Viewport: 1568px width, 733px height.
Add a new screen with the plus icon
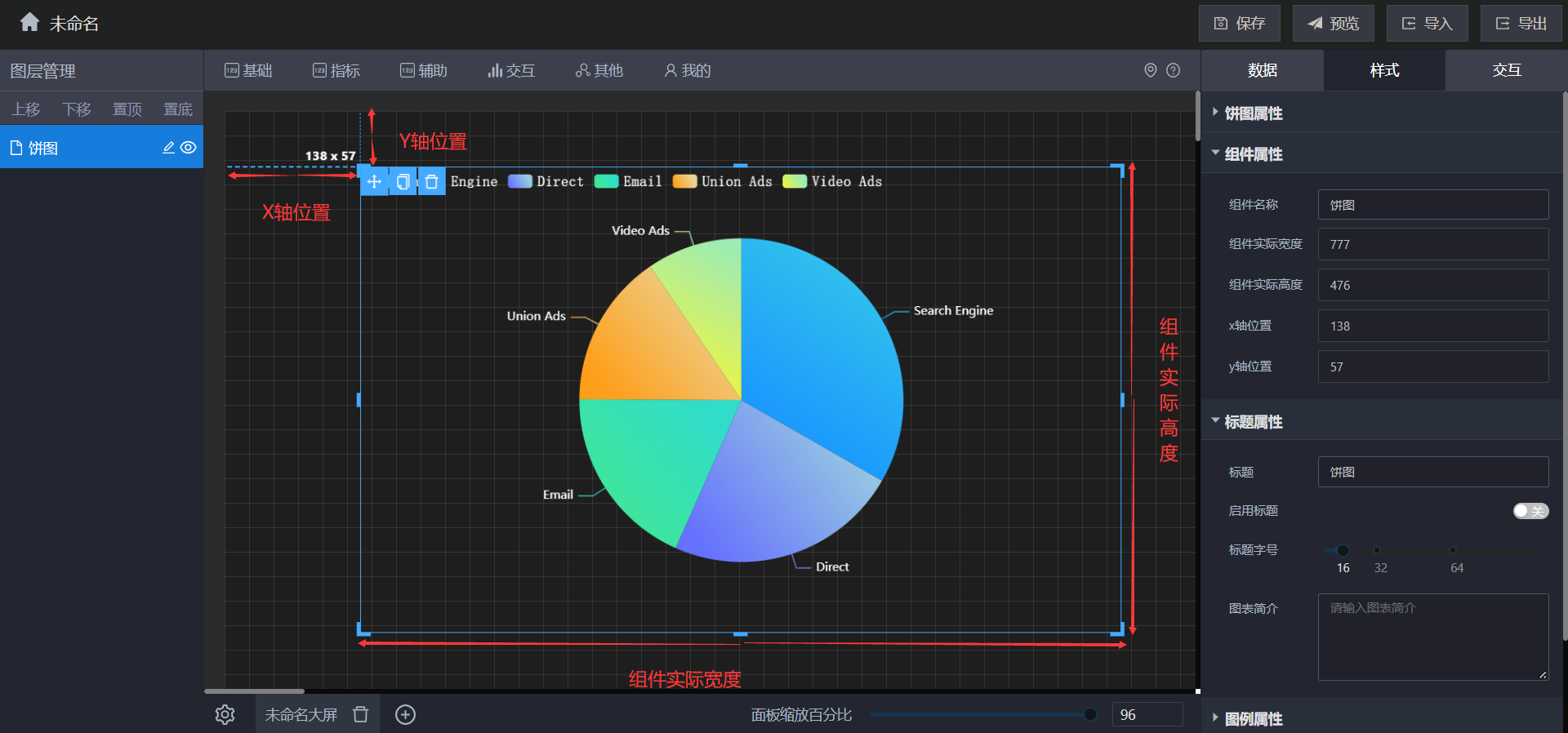pyautogui.click(x=405, y=715)
